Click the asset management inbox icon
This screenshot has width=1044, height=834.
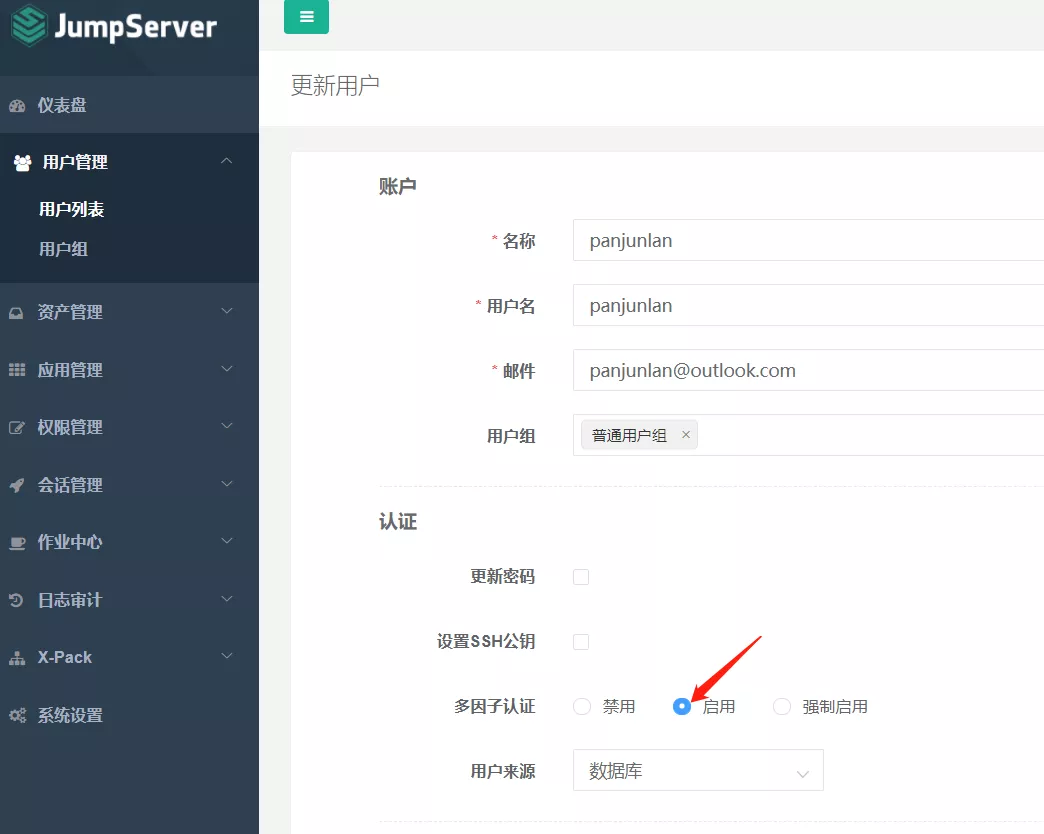click(17, 313)
